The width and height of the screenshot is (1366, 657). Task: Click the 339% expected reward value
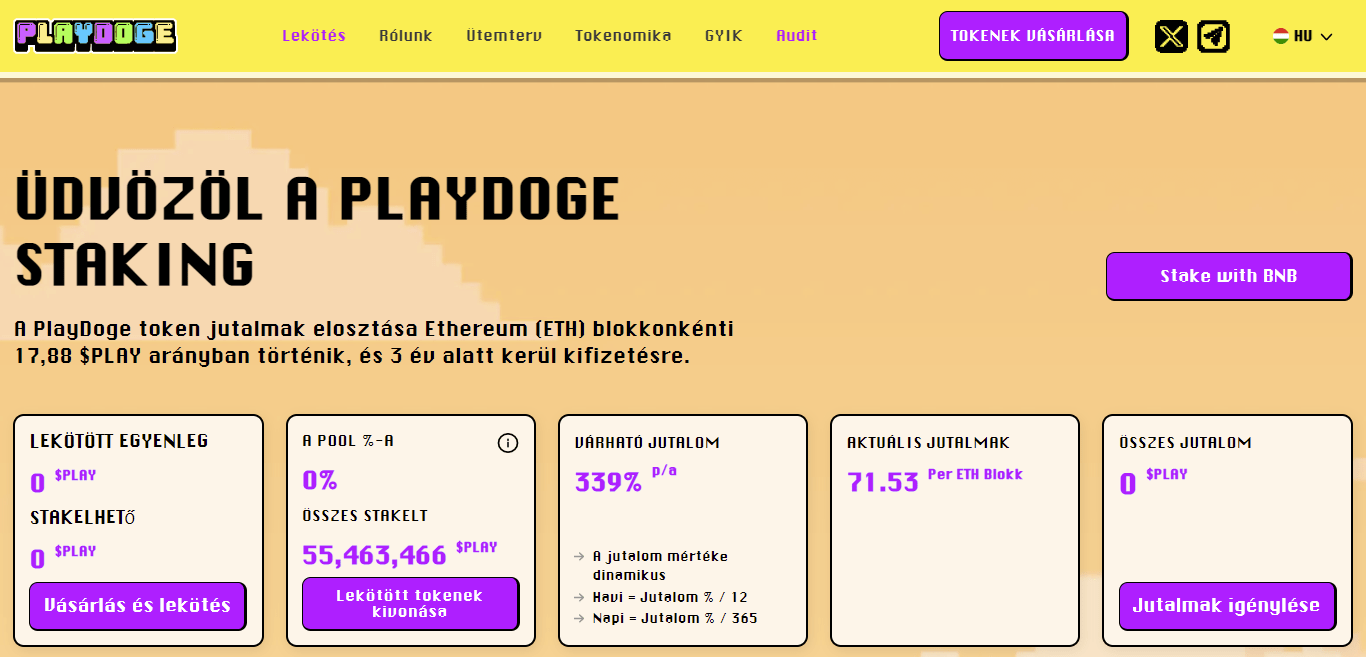(608, 482)
